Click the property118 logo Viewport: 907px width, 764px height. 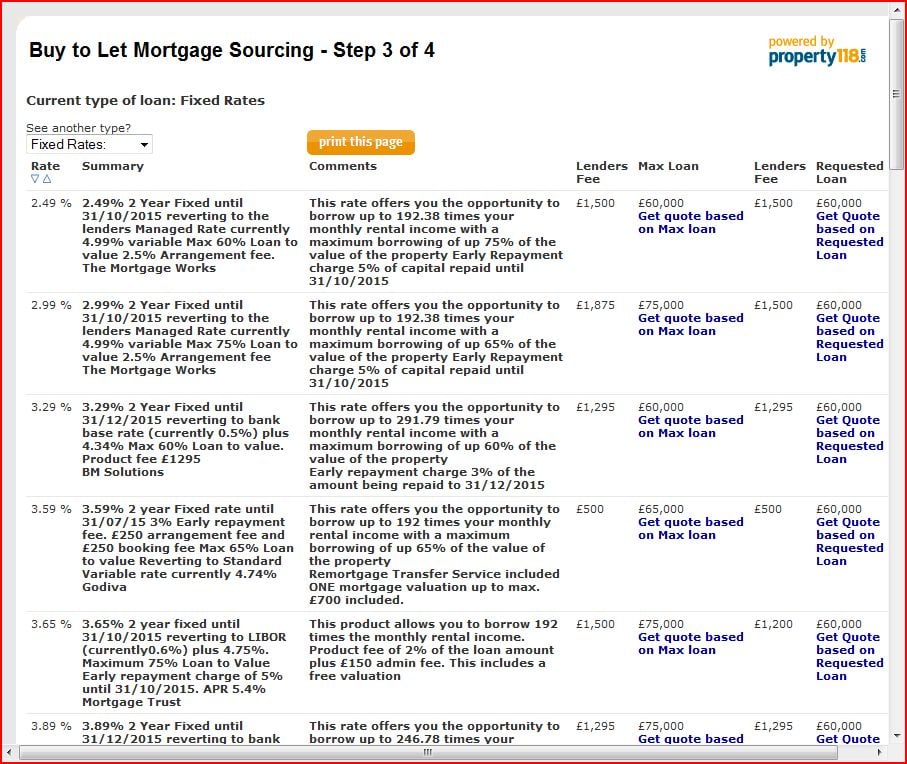coord(817,51)
